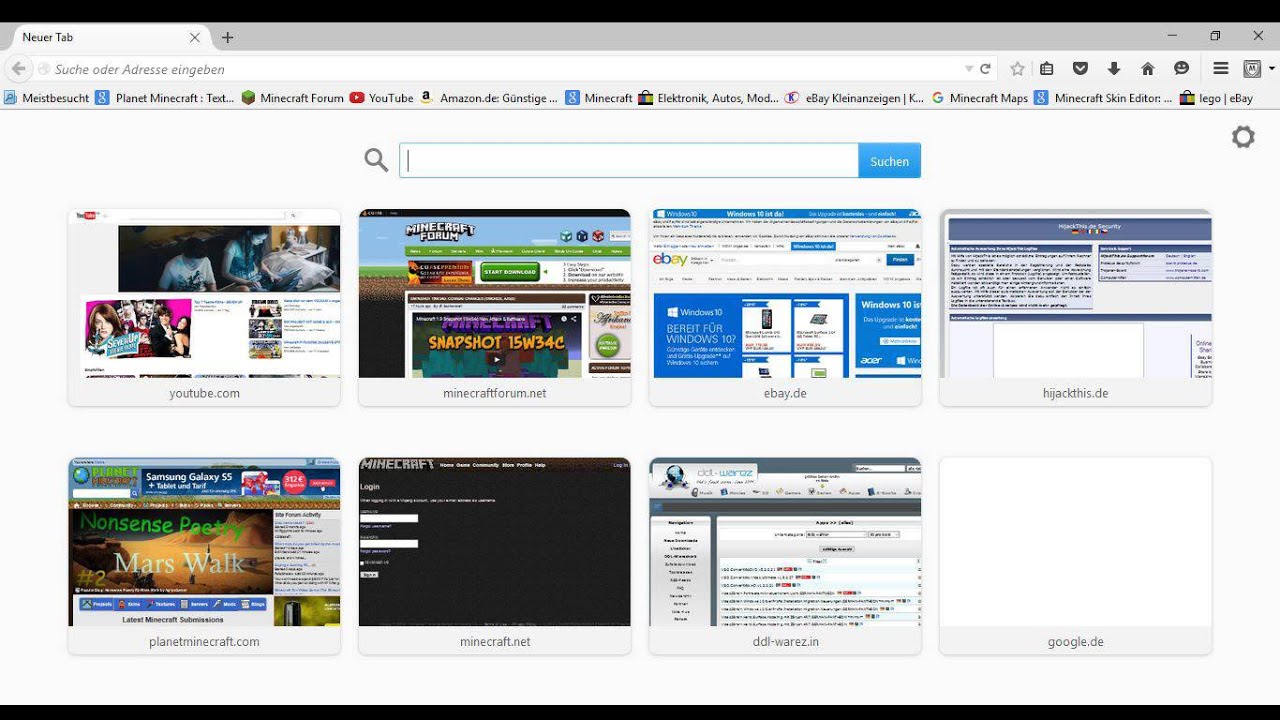Show bookmarks list icon in toolbar
The height and width of the screenshot is (720, 1280).
pos(1047,69)
